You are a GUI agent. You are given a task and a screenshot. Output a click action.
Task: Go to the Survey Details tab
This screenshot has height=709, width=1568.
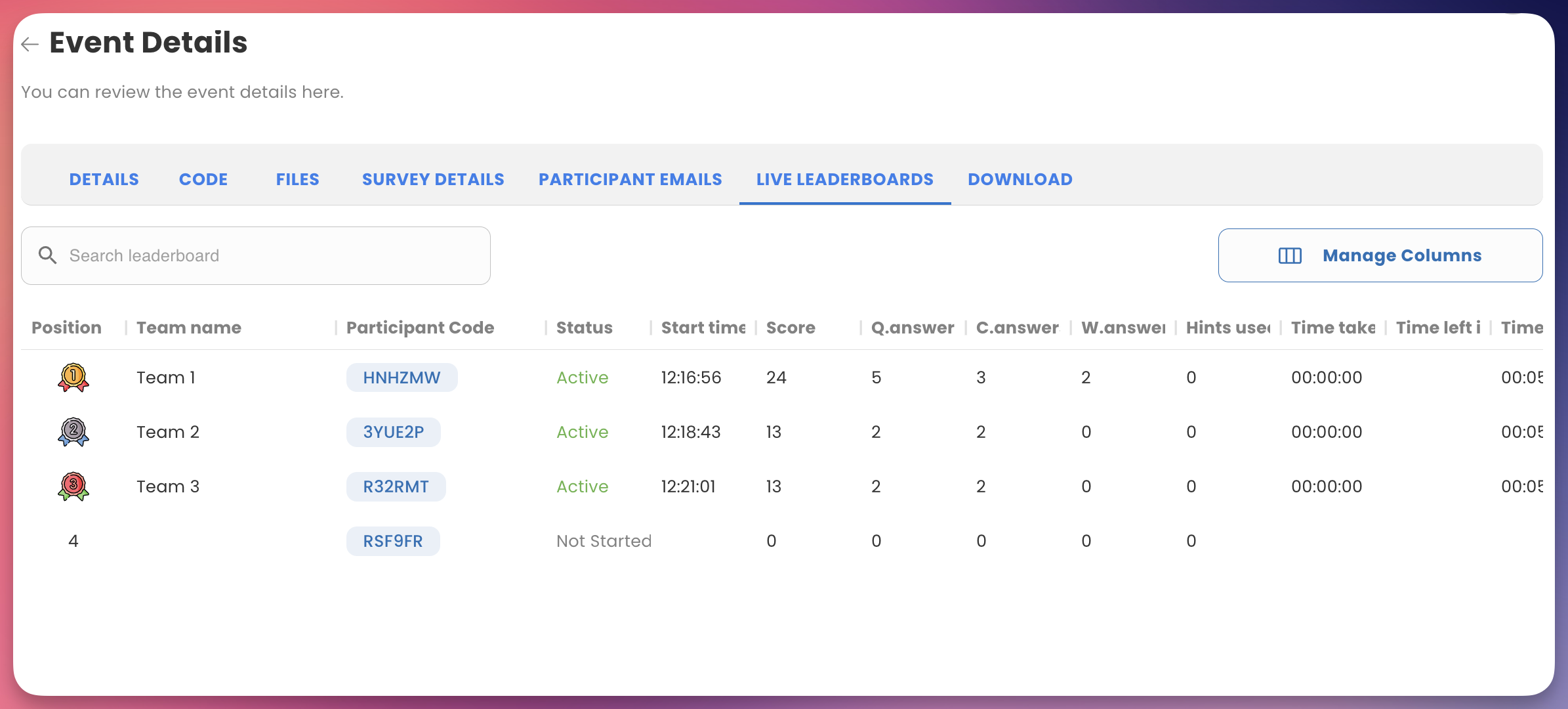(433, 179)
